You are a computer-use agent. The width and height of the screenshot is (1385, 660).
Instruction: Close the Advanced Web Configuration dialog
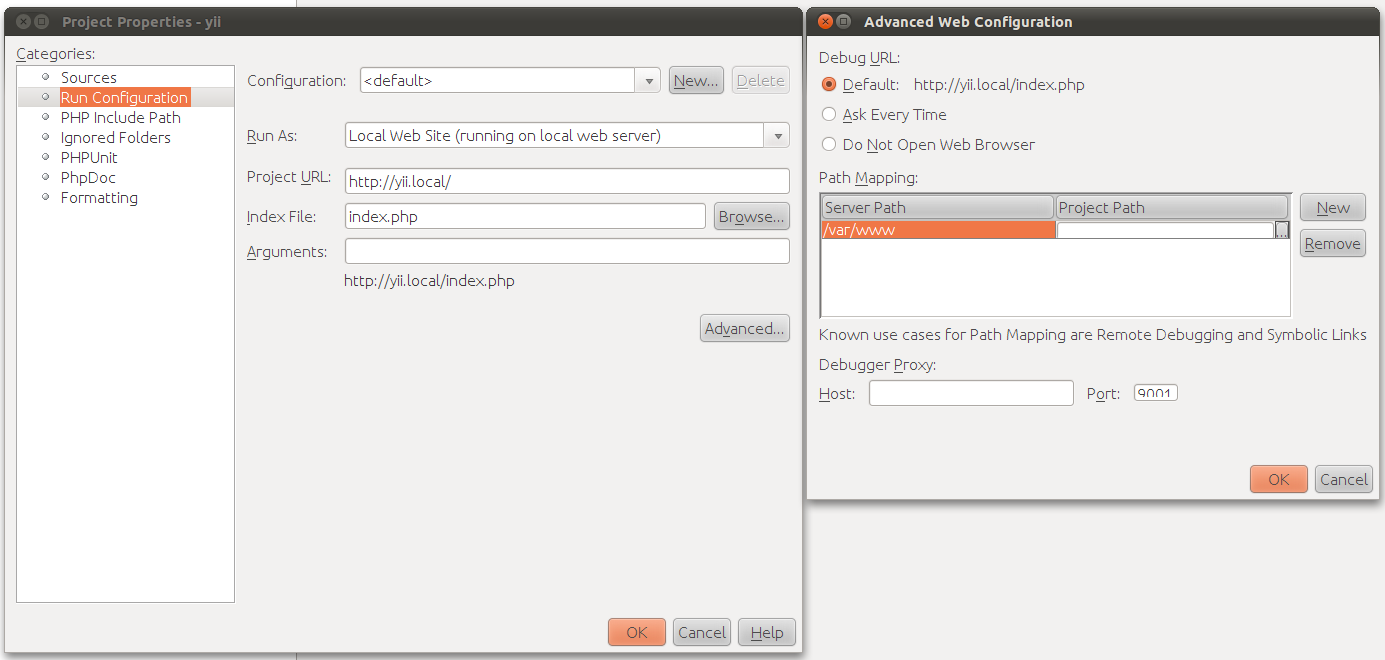[825, 21]
